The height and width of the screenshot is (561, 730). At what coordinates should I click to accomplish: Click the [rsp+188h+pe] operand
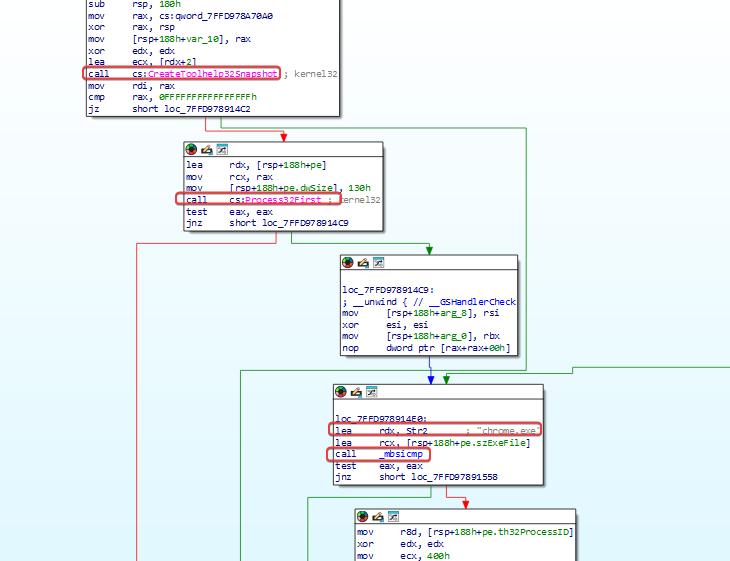click(291, 165)
